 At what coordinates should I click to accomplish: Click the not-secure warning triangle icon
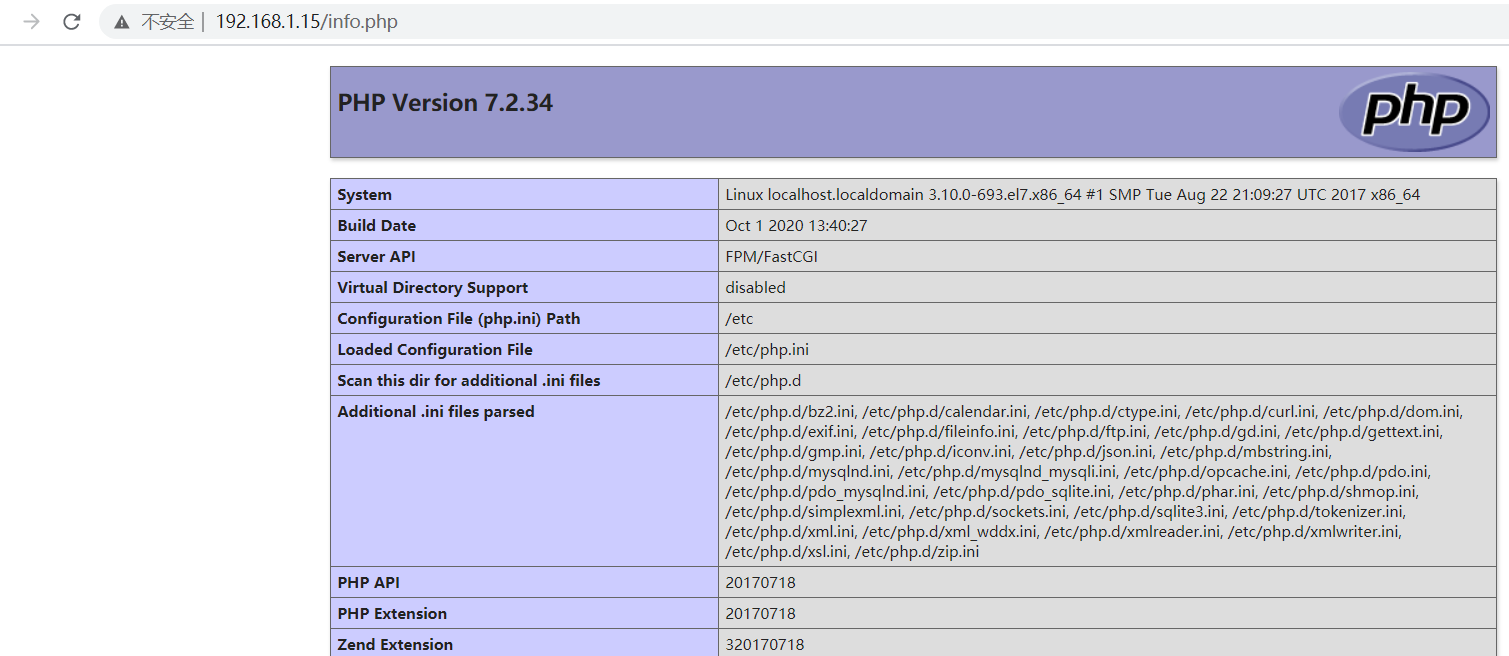(x=121, y=22)
